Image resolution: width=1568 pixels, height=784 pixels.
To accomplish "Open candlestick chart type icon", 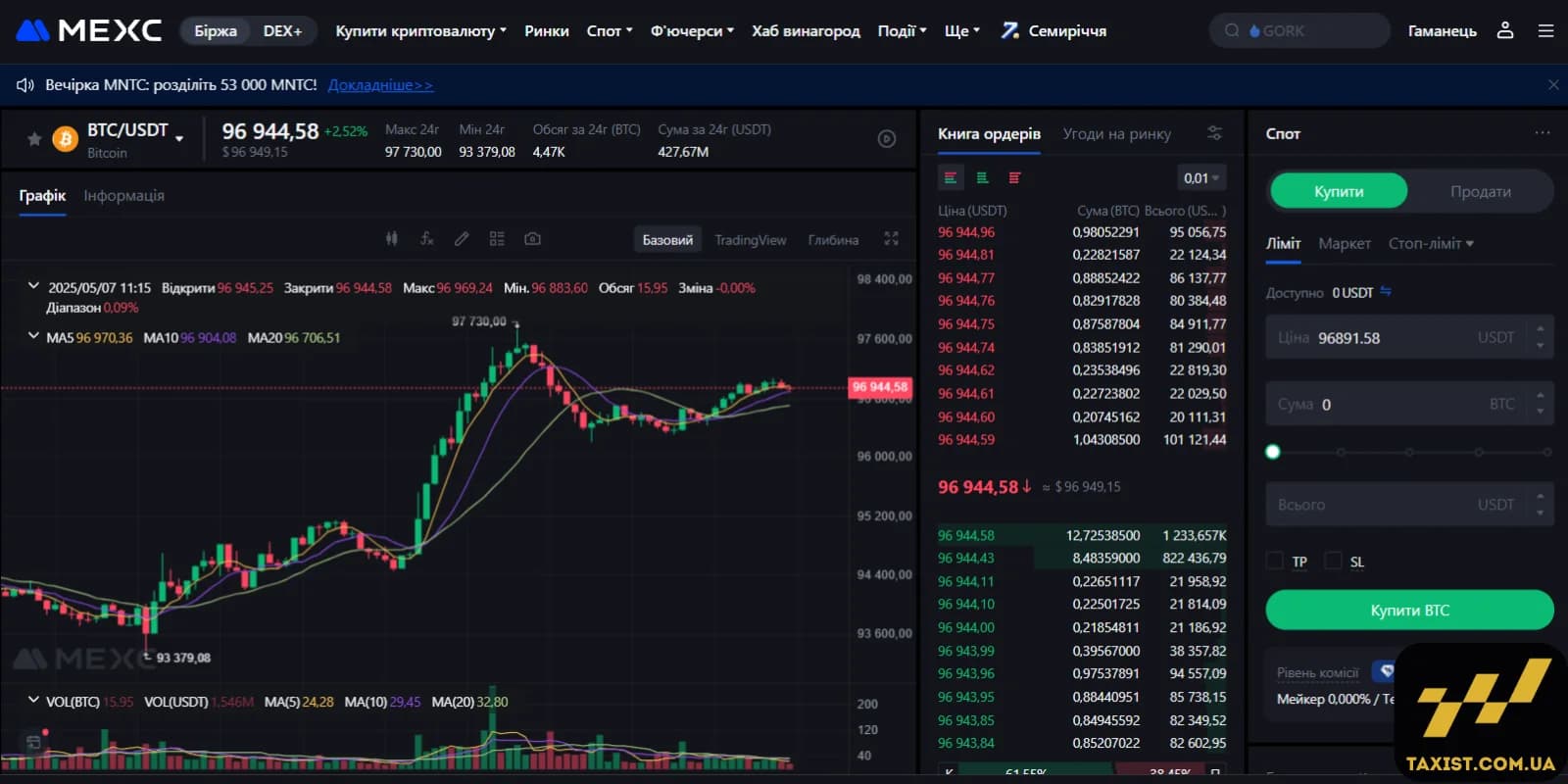I will (x=392, y=238).
